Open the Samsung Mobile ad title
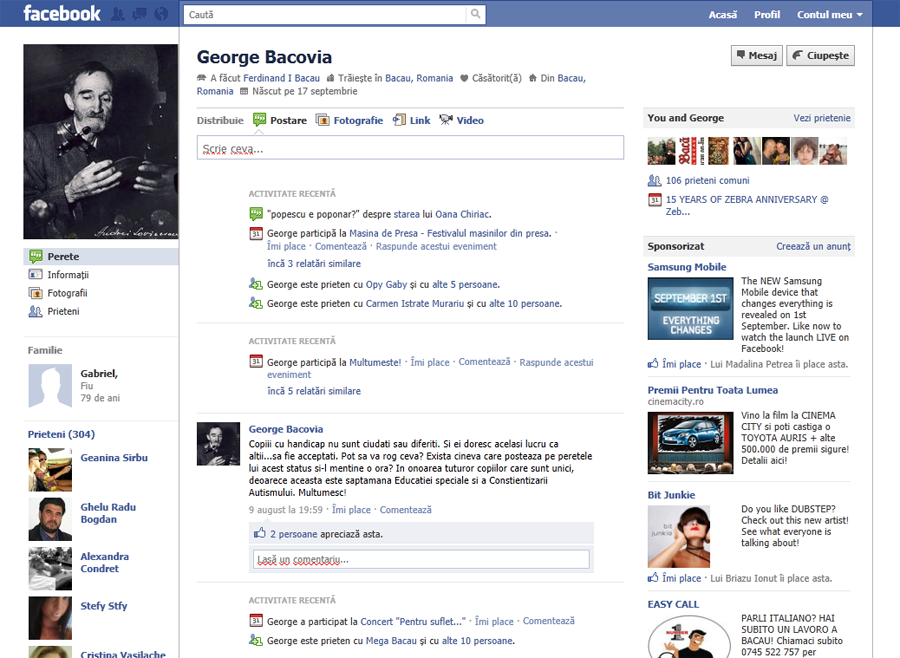This screenshot has width=900, height=658. point(686,267)
